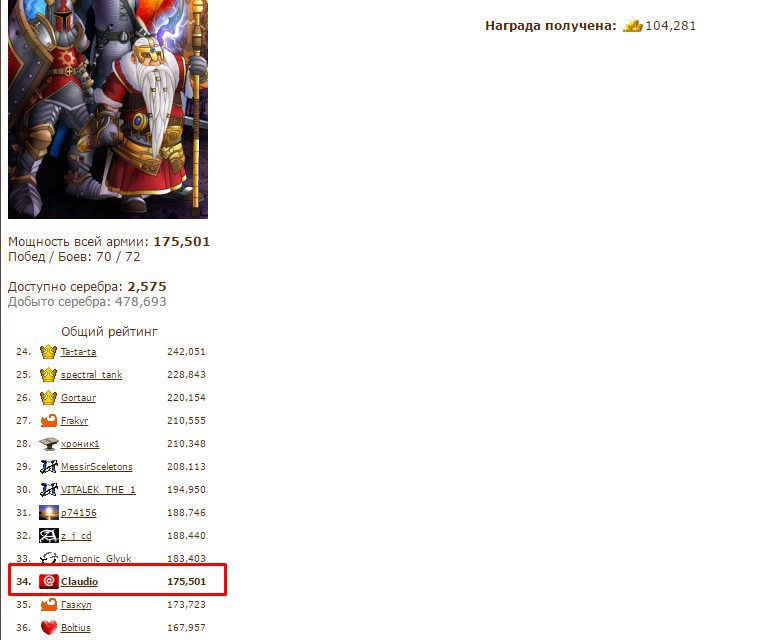Click the red heart icon beside Boltius
This screenshot has height=640, width=771.
pos(48,628)
